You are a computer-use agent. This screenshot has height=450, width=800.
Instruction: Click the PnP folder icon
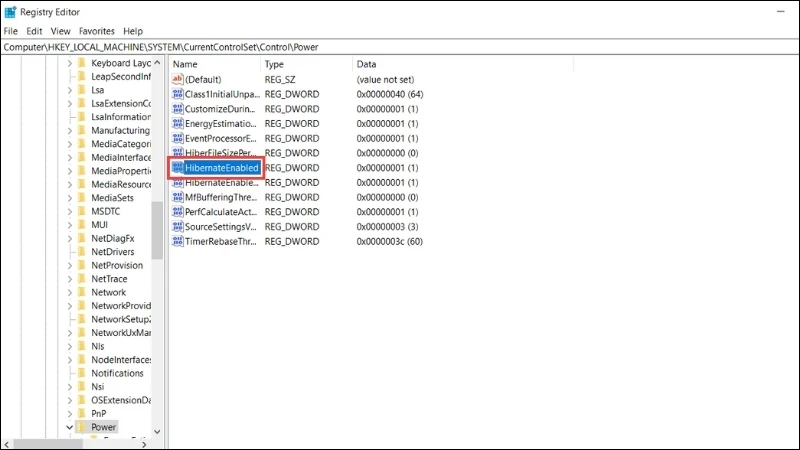coord(82,413)
